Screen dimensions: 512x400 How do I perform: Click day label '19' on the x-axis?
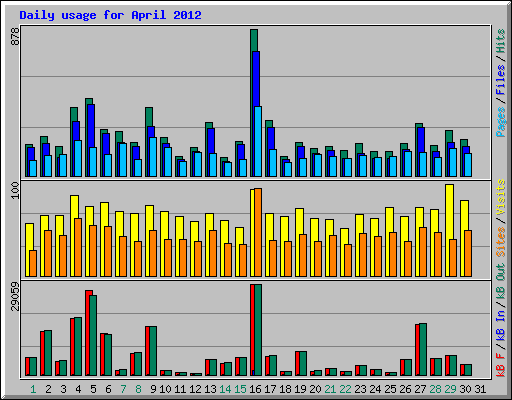[300, 389]
